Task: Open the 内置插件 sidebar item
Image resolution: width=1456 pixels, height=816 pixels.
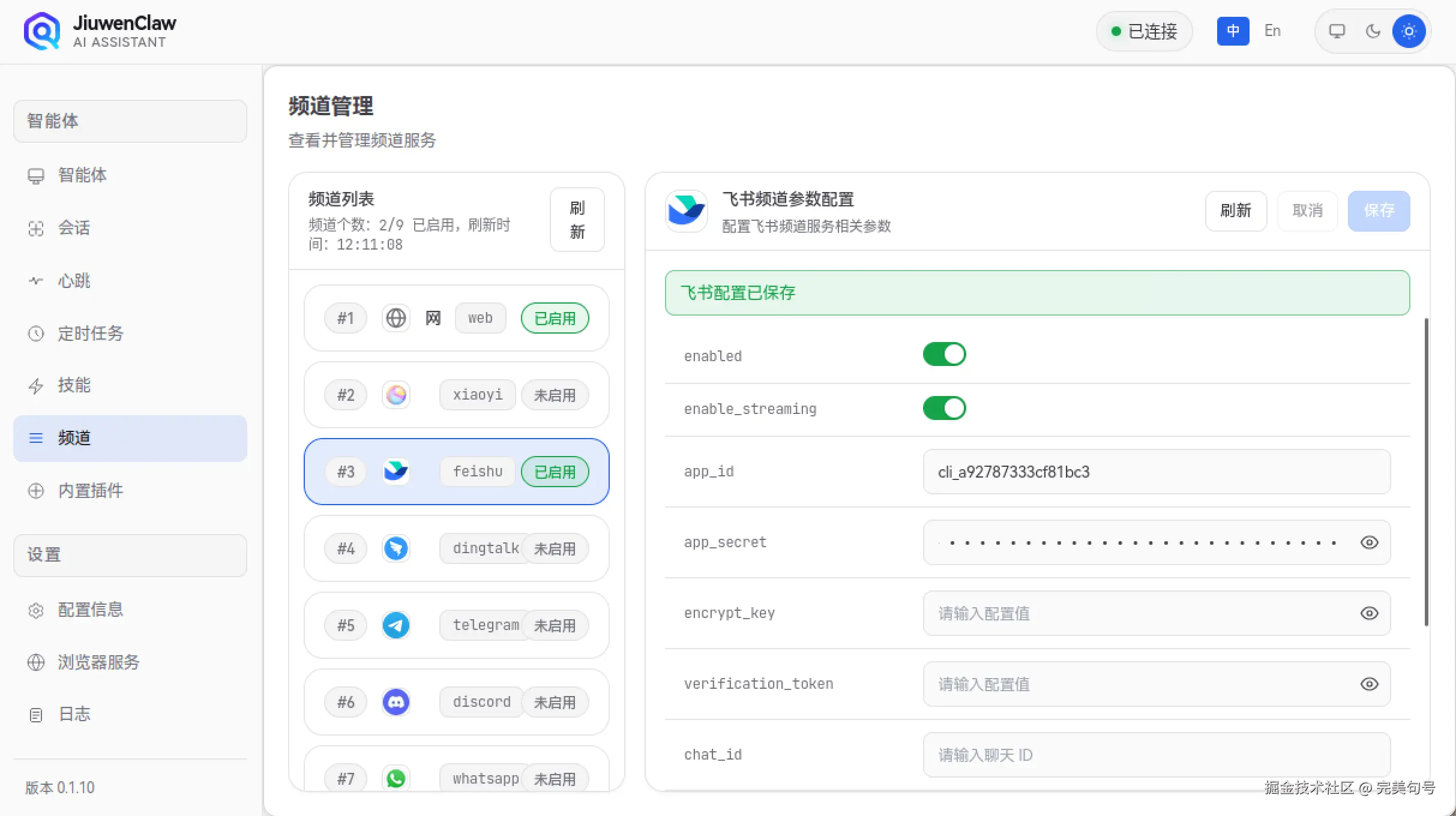Action: tap(130, 491)
